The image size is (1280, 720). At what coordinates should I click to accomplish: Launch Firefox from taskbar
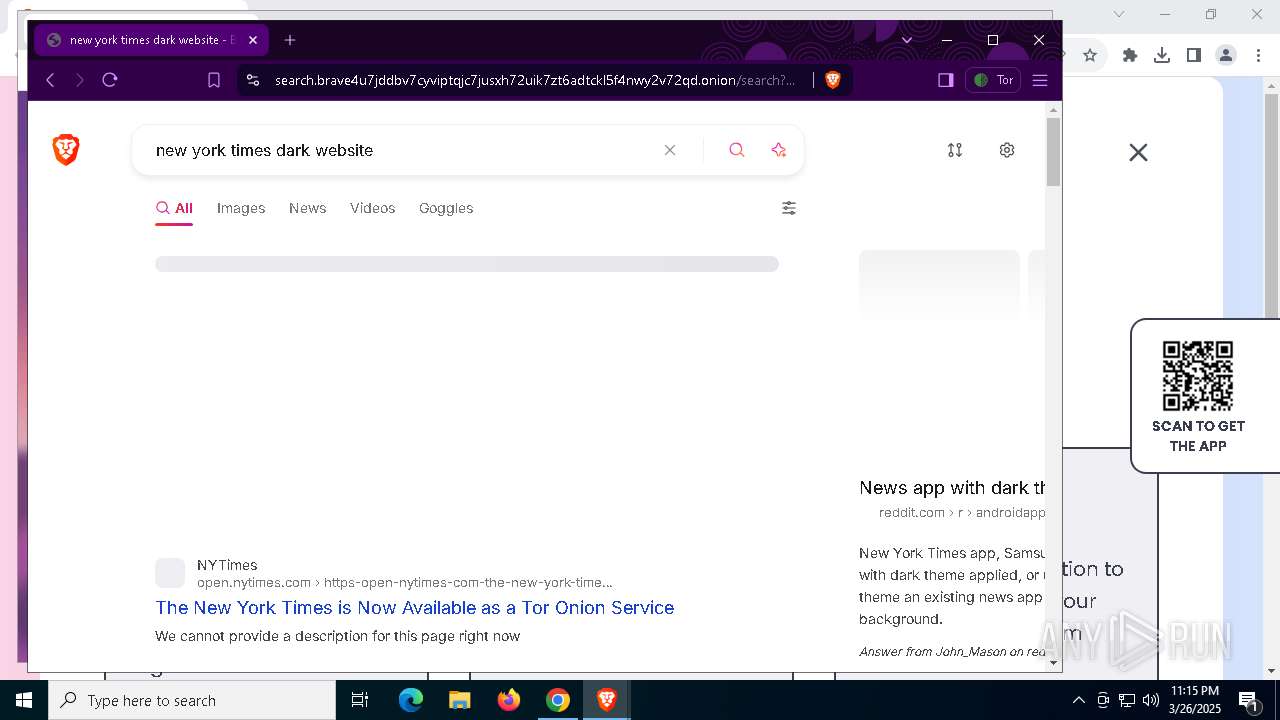point(509,700)
